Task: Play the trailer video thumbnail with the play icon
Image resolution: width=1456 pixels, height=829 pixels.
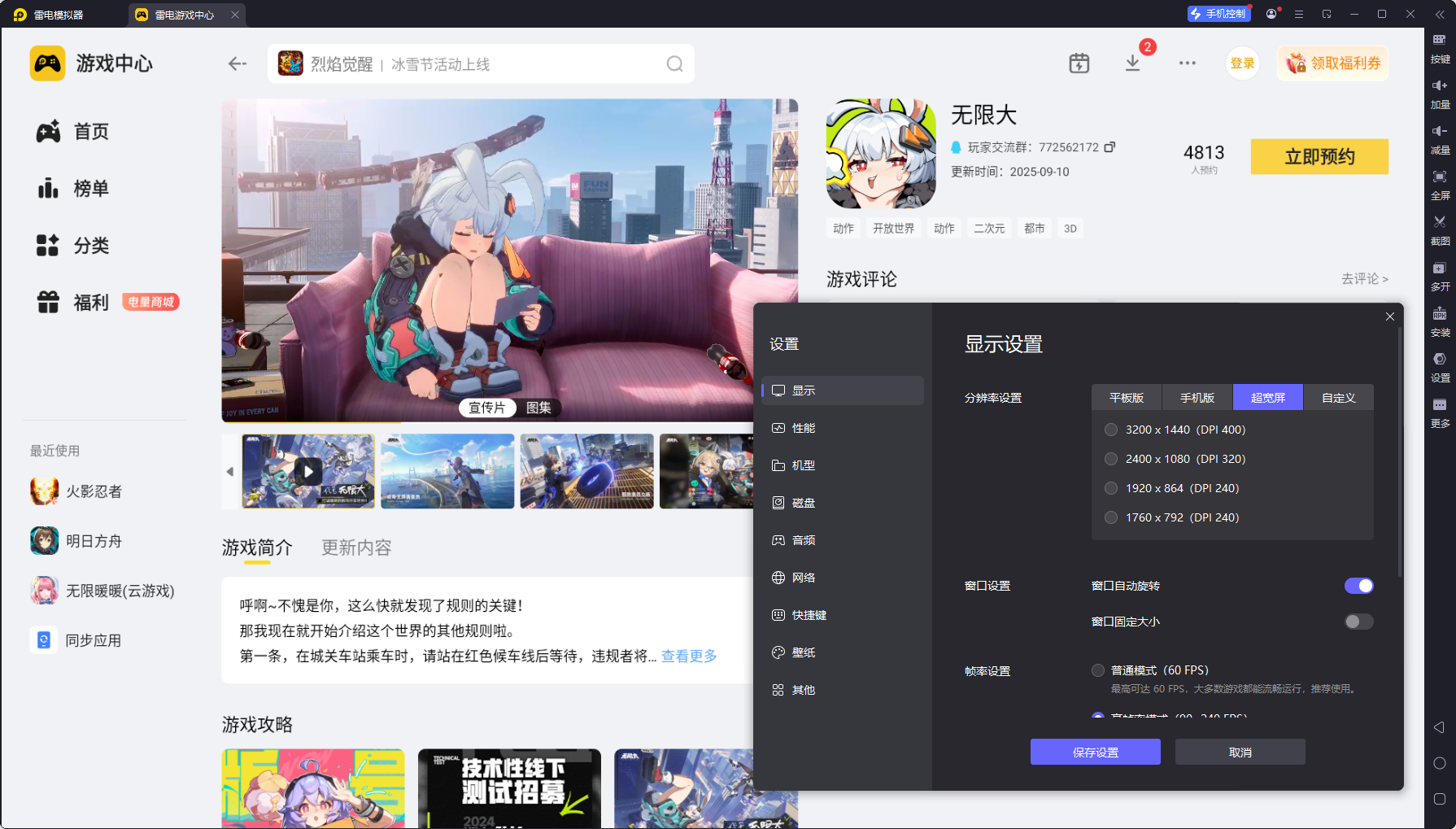Action: click(x=308, y=471)
